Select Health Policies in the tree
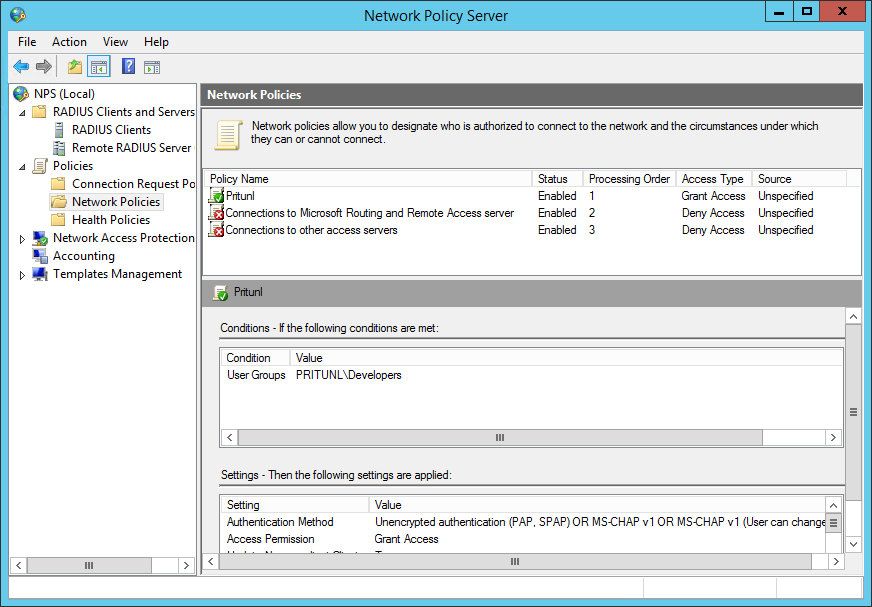Screen dimensions: 872x607 click(x=110, y=220)
